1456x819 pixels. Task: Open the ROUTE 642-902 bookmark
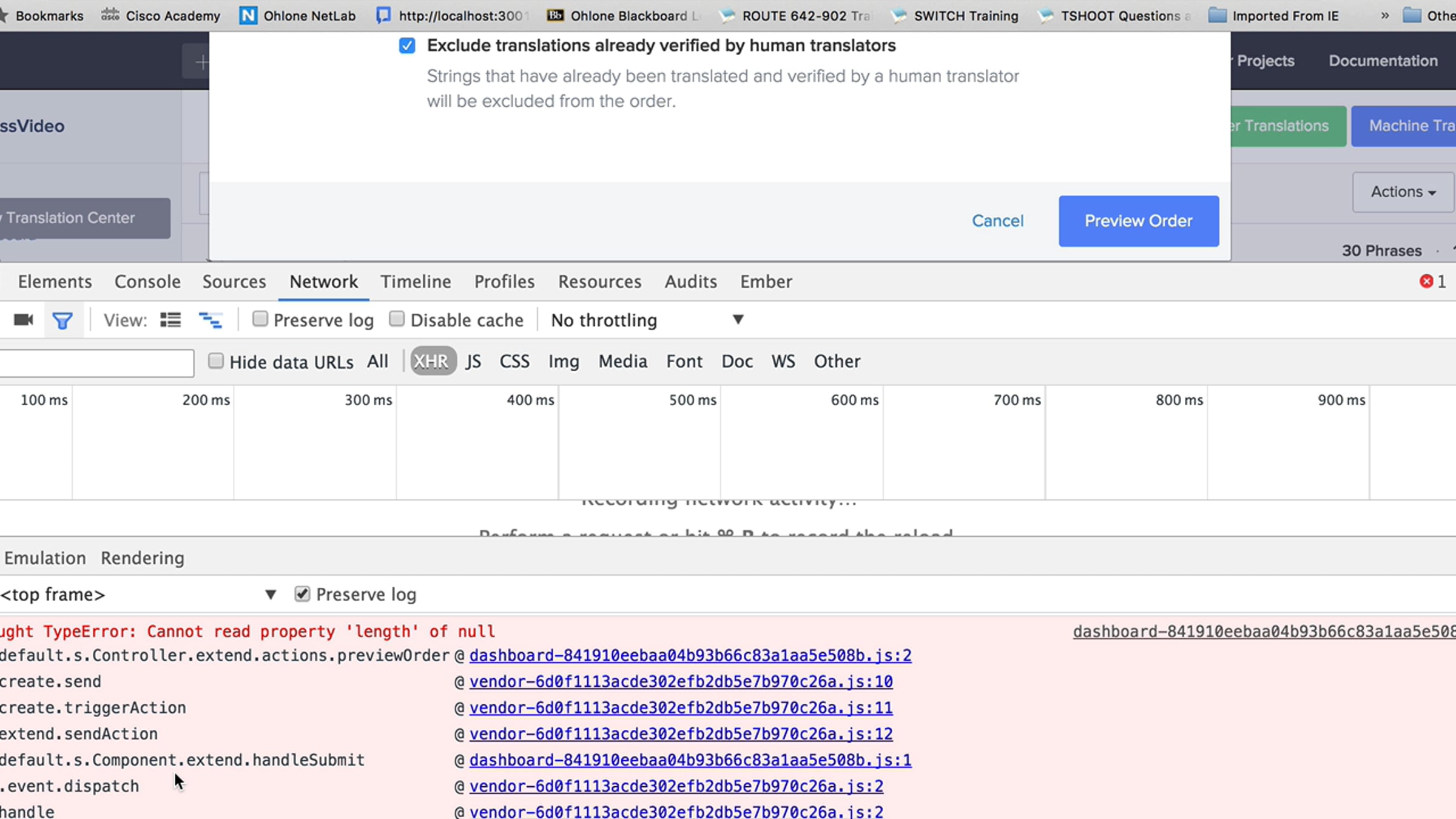point(794,16)
